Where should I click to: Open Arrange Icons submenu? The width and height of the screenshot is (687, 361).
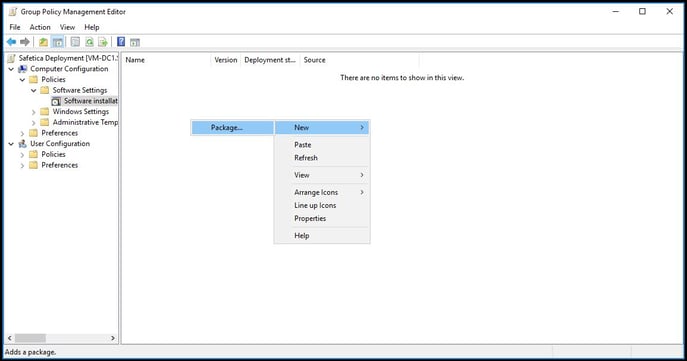pyautogui.click(x=322, y=192)
